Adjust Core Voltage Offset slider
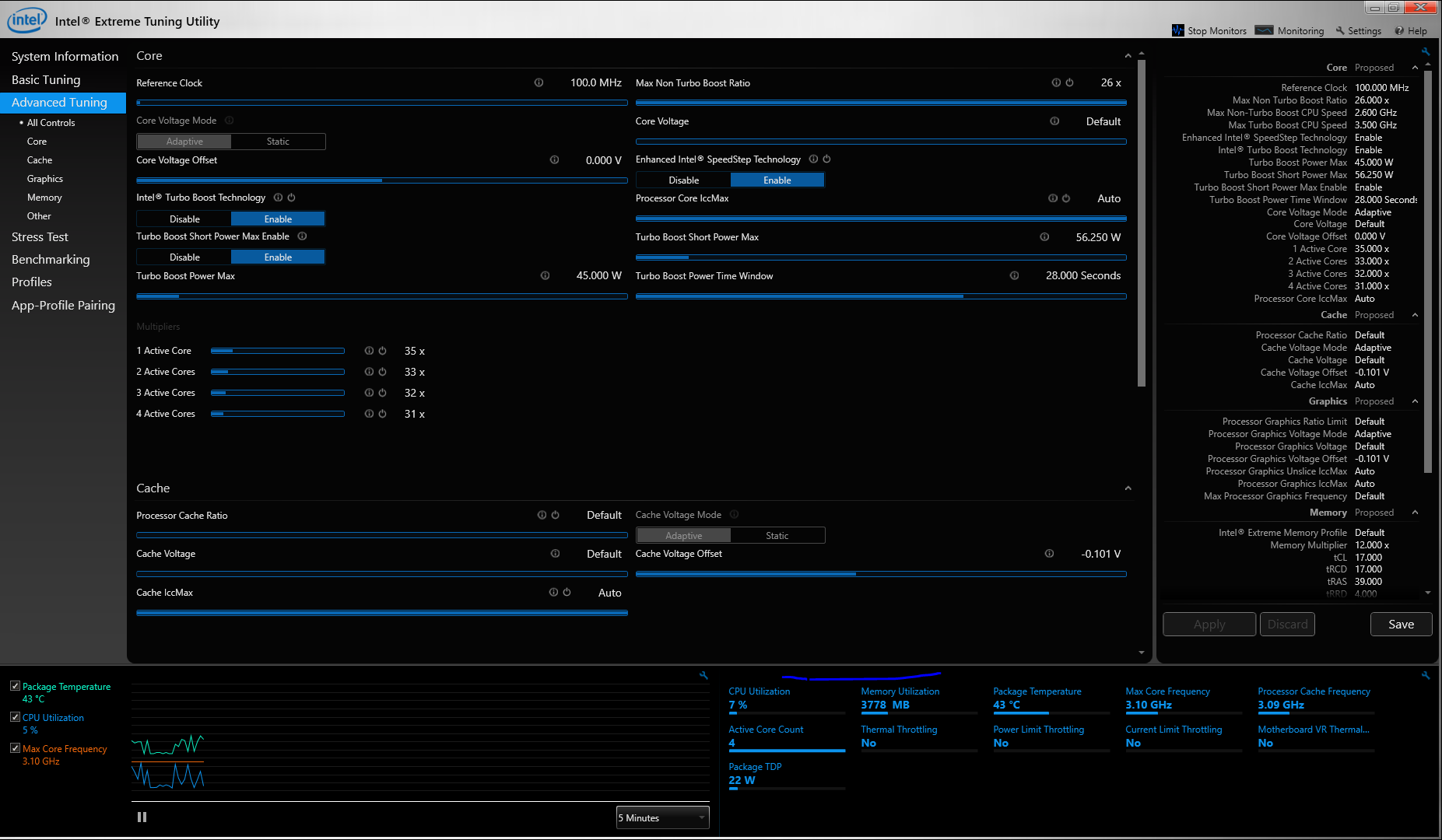The image size is (1442, 840). coord(382,180)
